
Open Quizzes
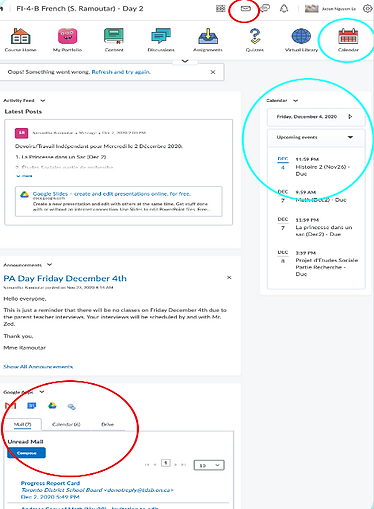point(255,40)
